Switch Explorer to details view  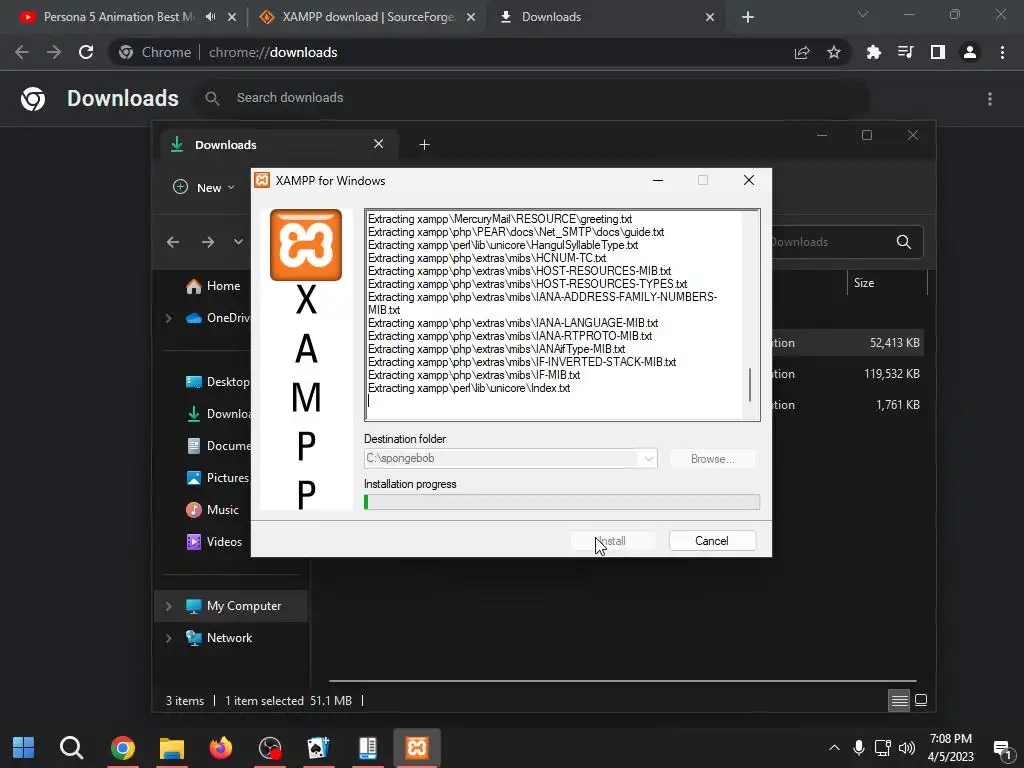(x=899, y=701)
